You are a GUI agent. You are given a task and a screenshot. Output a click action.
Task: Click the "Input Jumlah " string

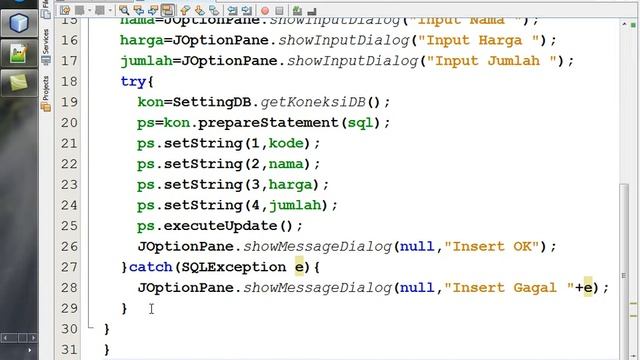pos(491,61)
